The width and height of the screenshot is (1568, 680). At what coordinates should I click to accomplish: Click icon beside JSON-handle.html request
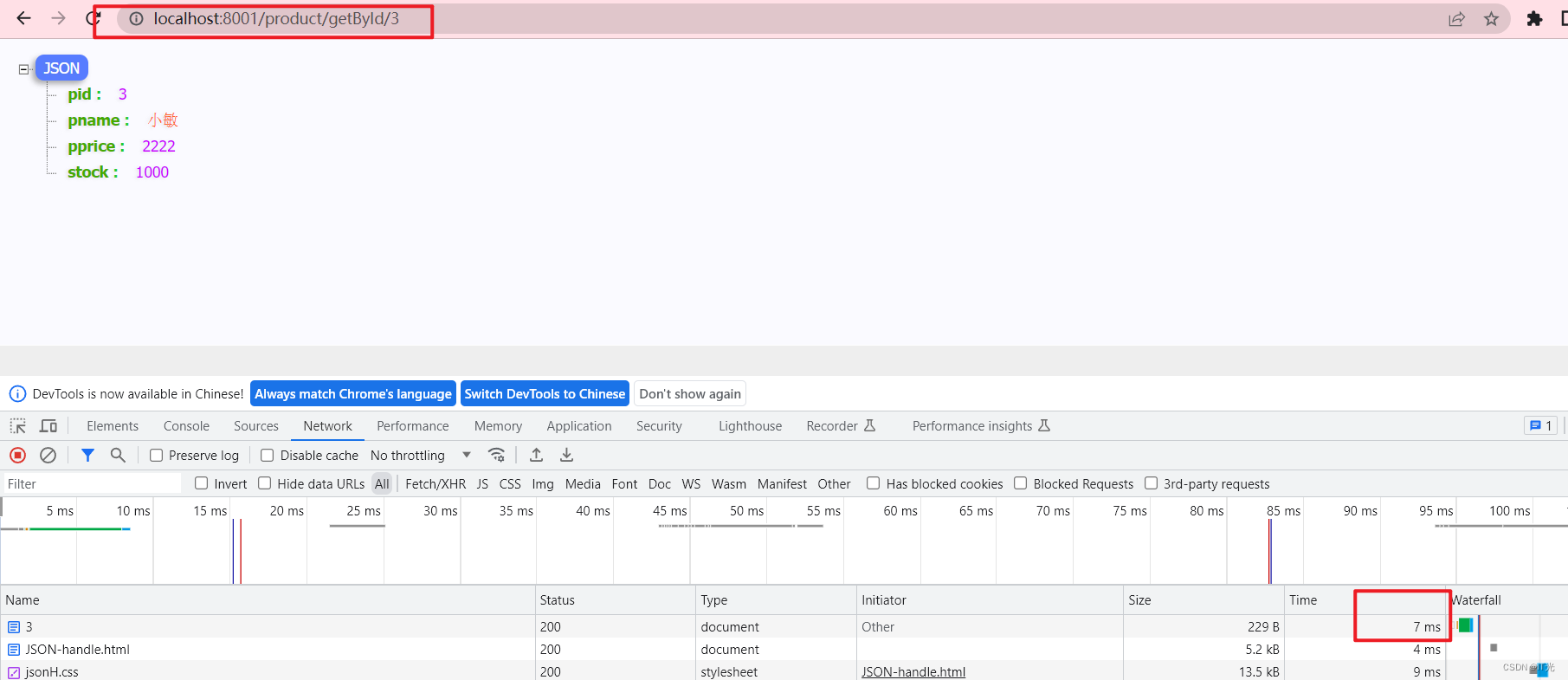[x=14, y=650]
